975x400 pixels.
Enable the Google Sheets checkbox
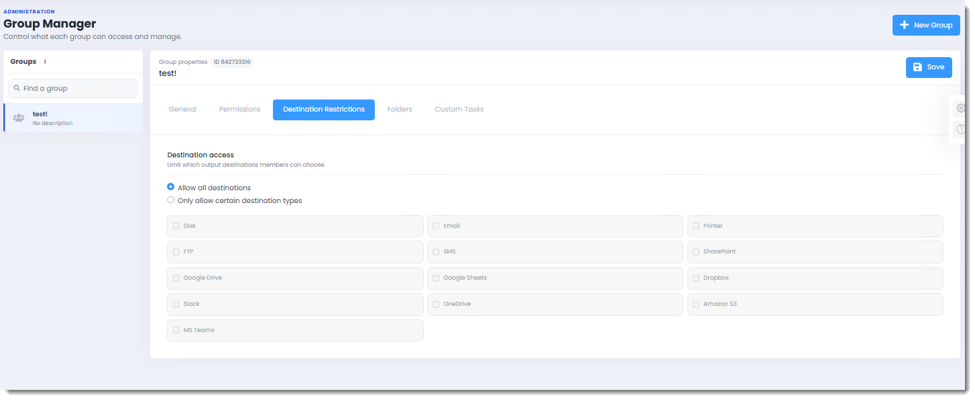coord(436,278)
